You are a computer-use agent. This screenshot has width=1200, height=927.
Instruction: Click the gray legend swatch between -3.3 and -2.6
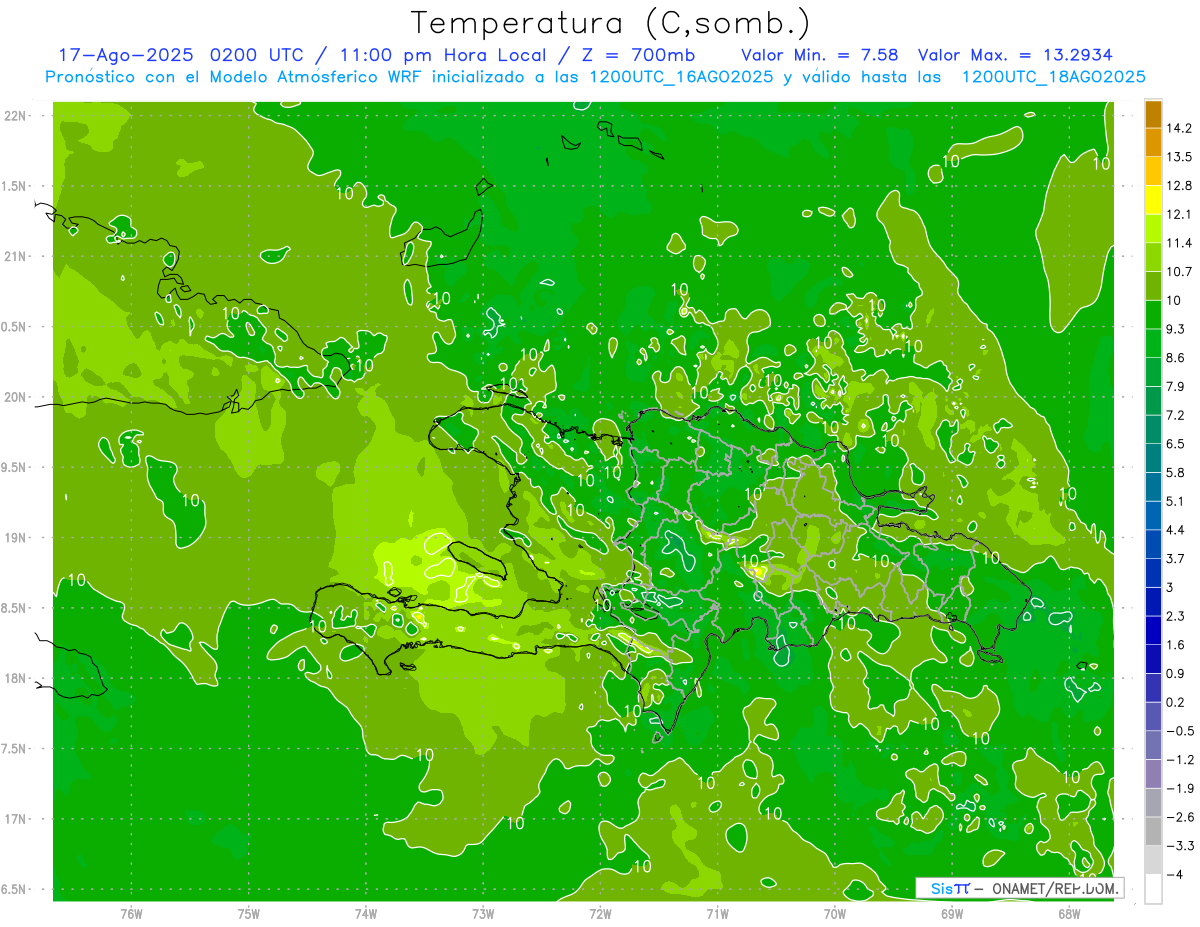click(x=1153, y=831)
